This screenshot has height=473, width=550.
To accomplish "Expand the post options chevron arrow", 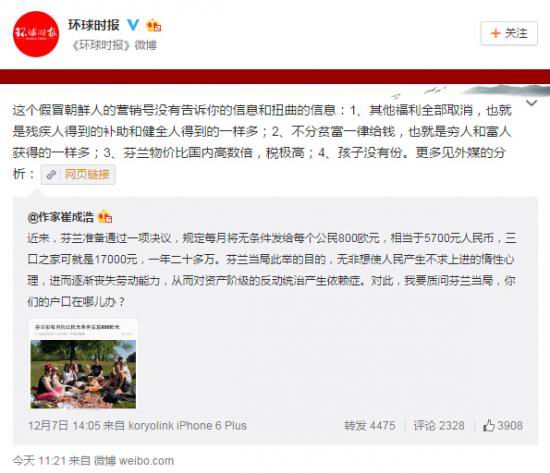I will pyautogui.click(x=532, y=103).
